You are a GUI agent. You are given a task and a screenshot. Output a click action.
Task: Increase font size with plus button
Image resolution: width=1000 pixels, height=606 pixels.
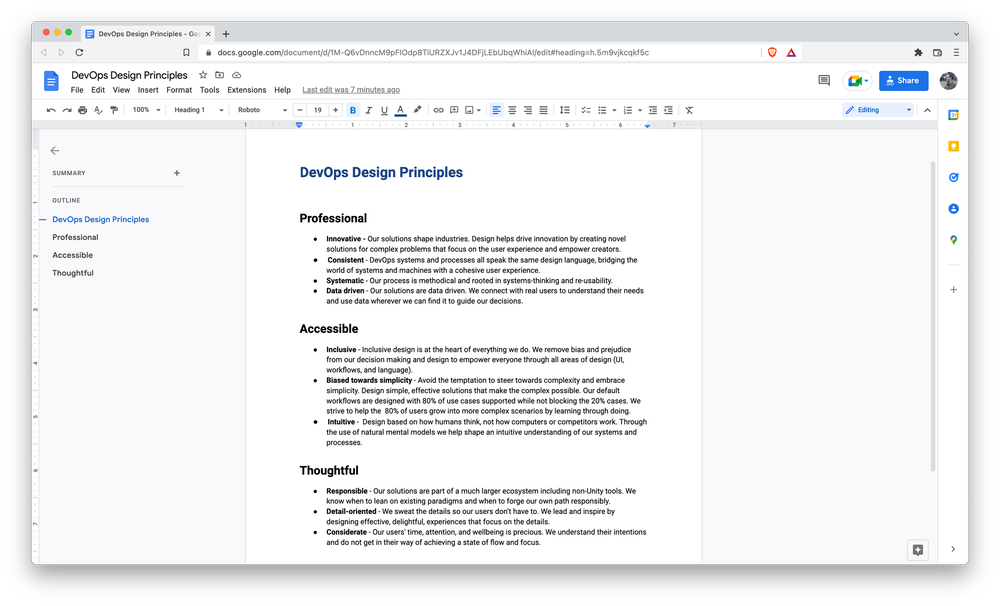(335, 110)
